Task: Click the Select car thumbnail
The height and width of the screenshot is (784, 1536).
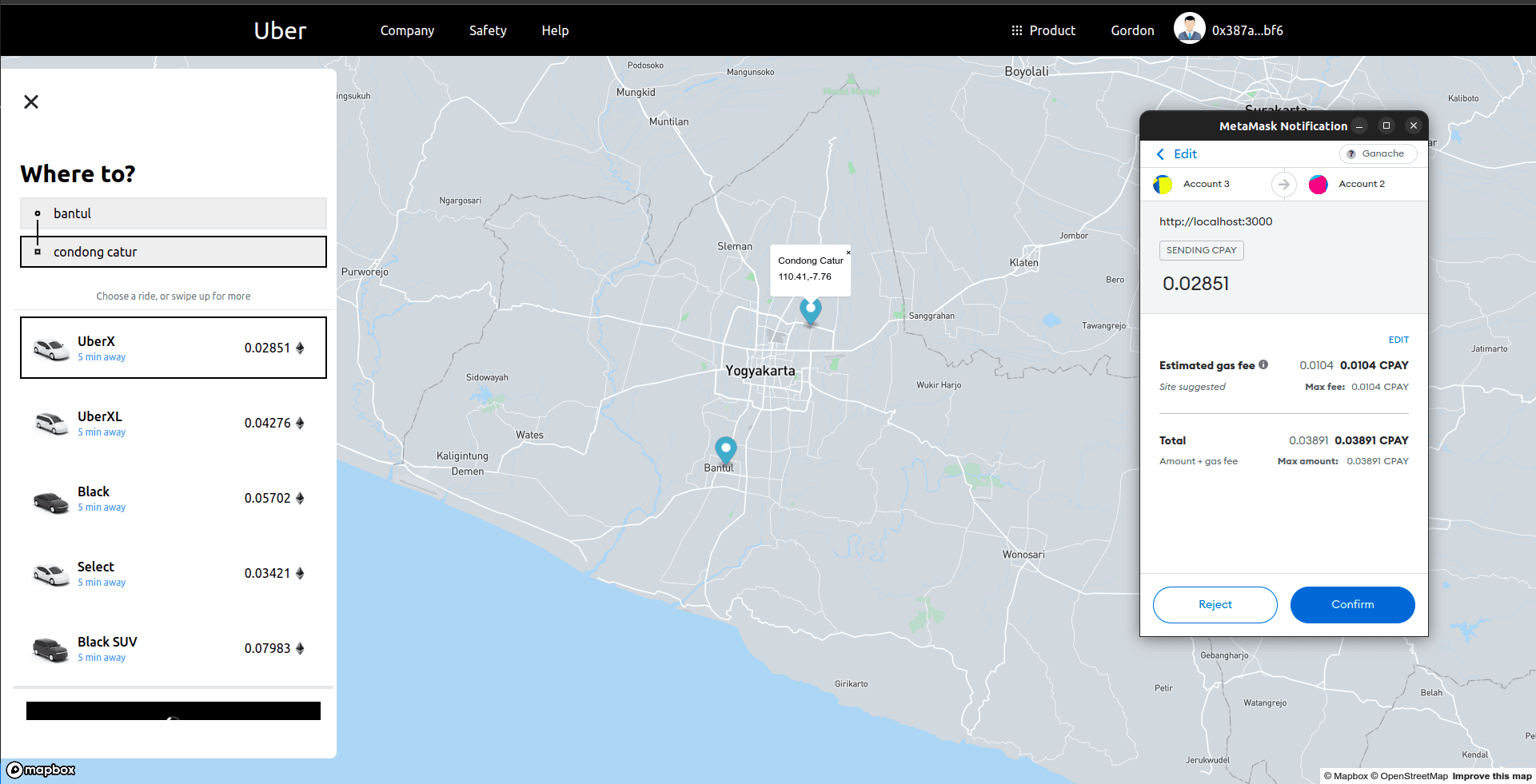Action: coord(51,575)
